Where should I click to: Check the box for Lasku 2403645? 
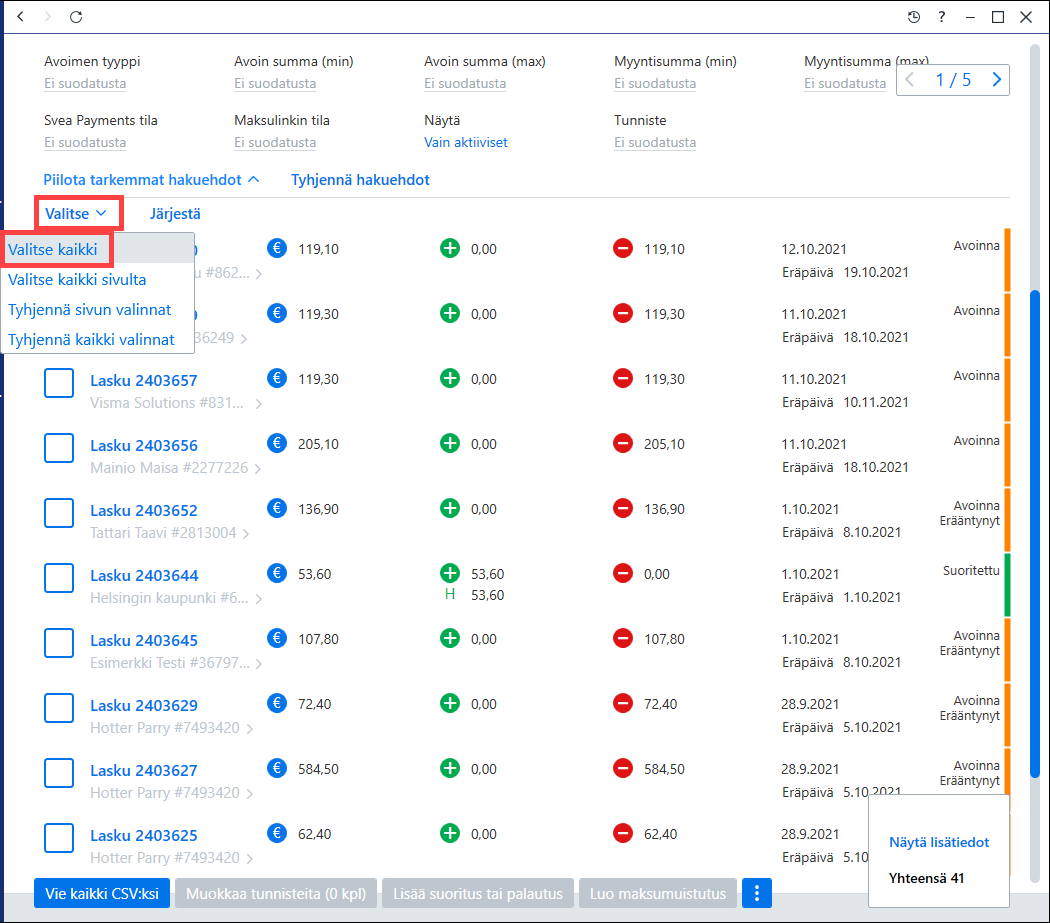[59, 643]
